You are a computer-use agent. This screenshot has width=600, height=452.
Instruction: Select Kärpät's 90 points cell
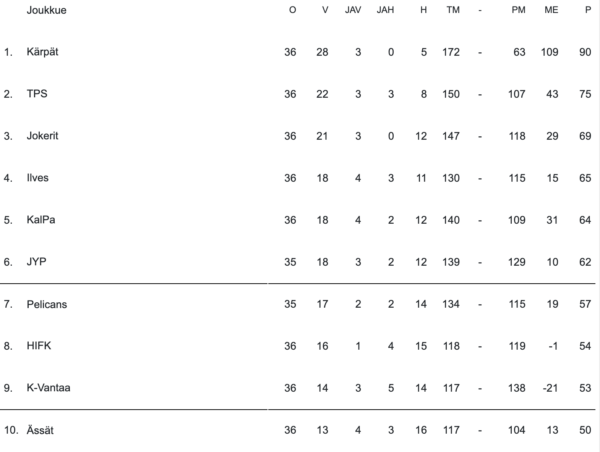(x=583, y=51)
